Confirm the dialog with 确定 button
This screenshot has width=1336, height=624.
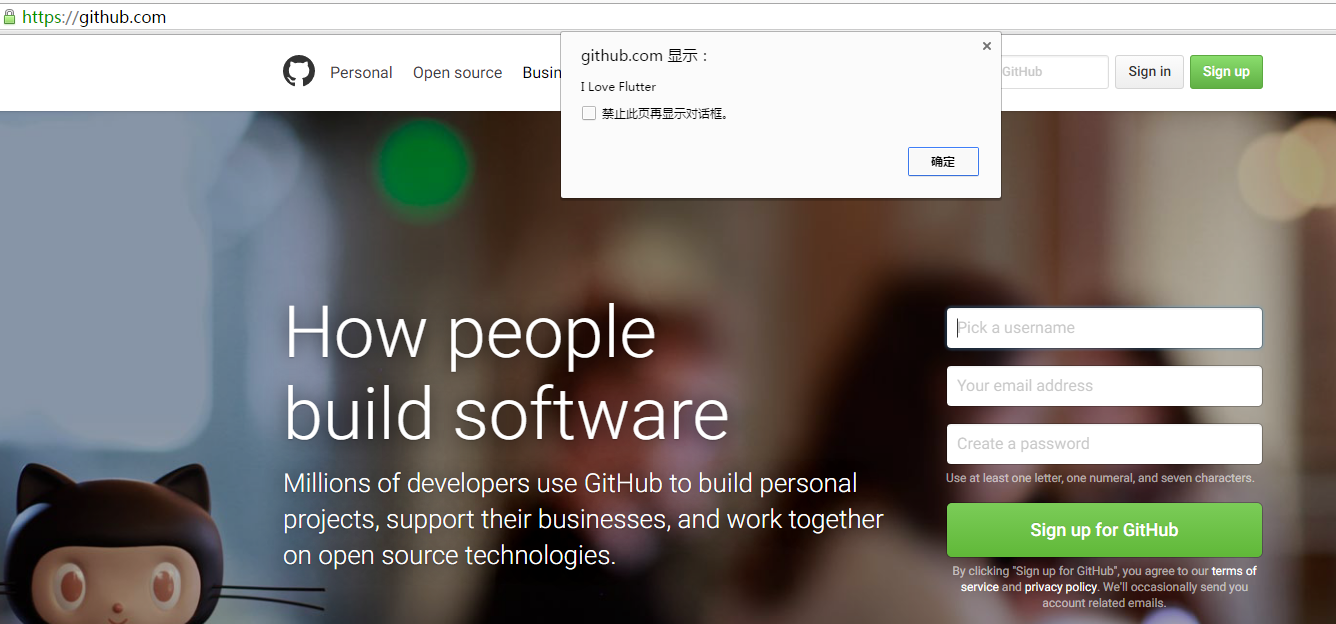943,161
